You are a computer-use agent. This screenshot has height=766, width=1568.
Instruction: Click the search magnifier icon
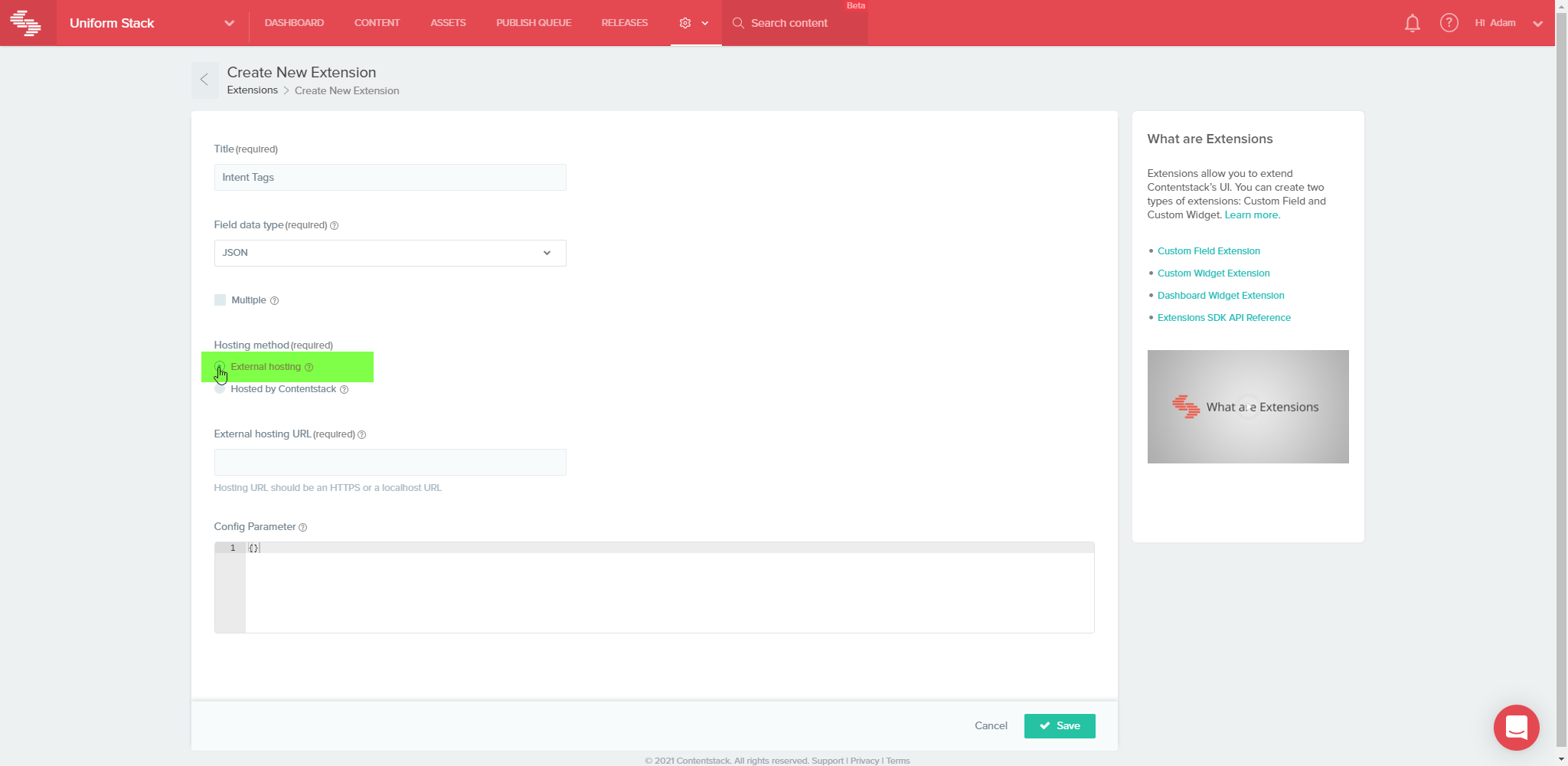click(x=738, y=23)
